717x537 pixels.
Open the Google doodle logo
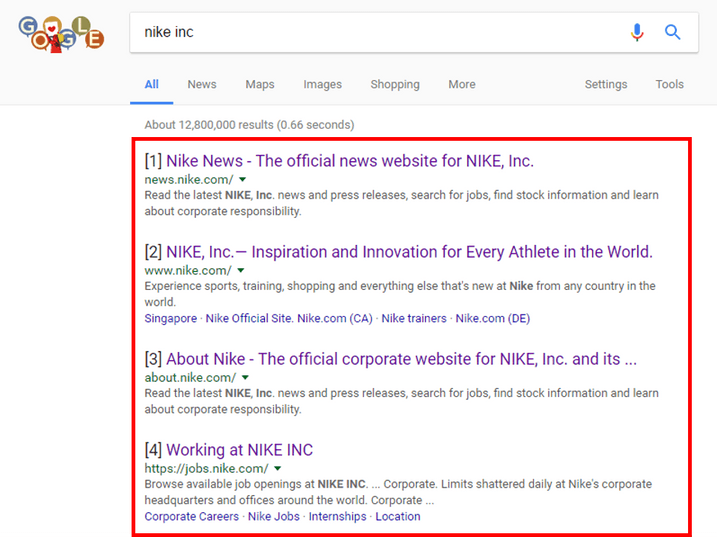click(61, 34)
